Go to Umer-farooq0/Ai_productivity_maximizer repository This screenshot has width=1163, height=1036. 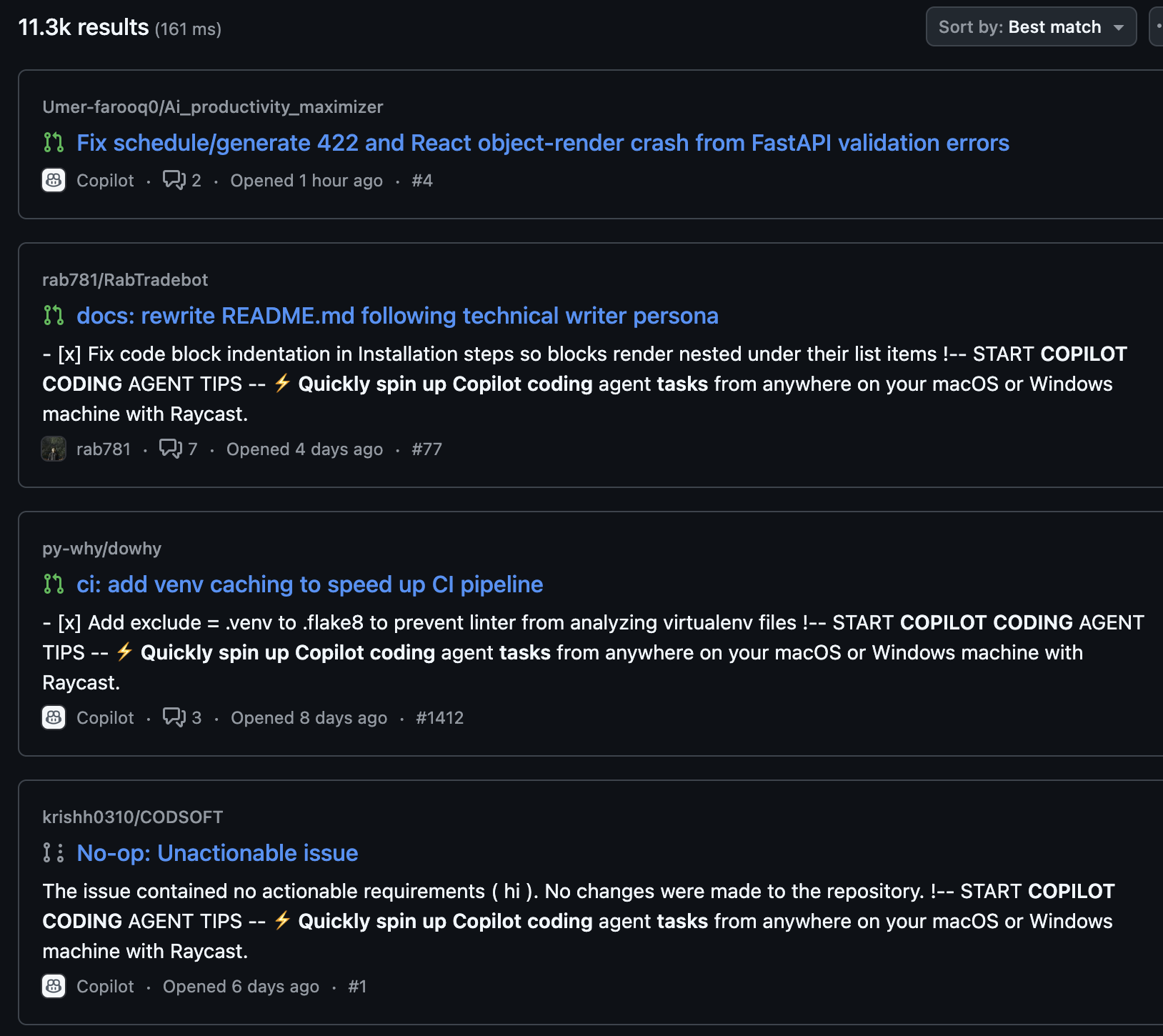coord(212,107)
